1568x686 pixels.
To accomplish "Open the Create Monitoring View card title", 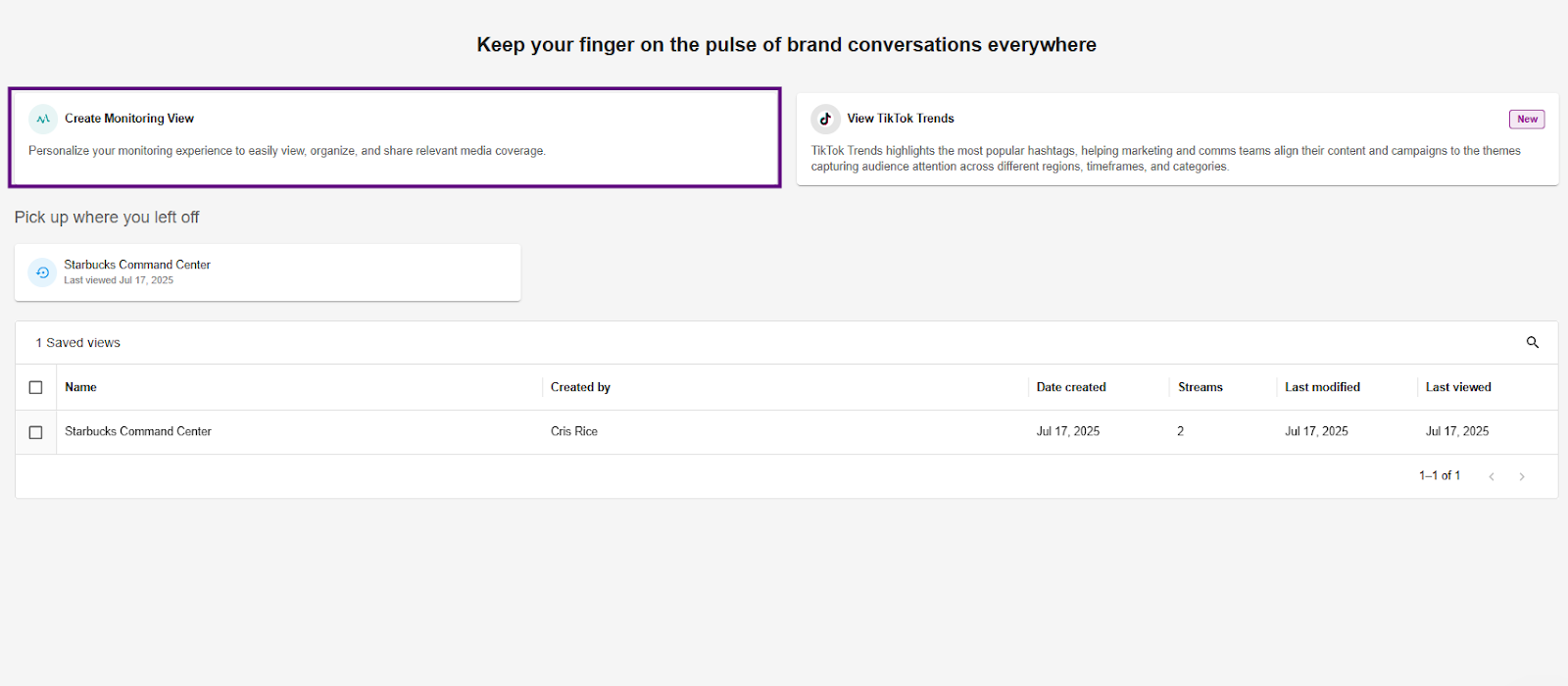I will pyautogui.click(x=129, y=119).
